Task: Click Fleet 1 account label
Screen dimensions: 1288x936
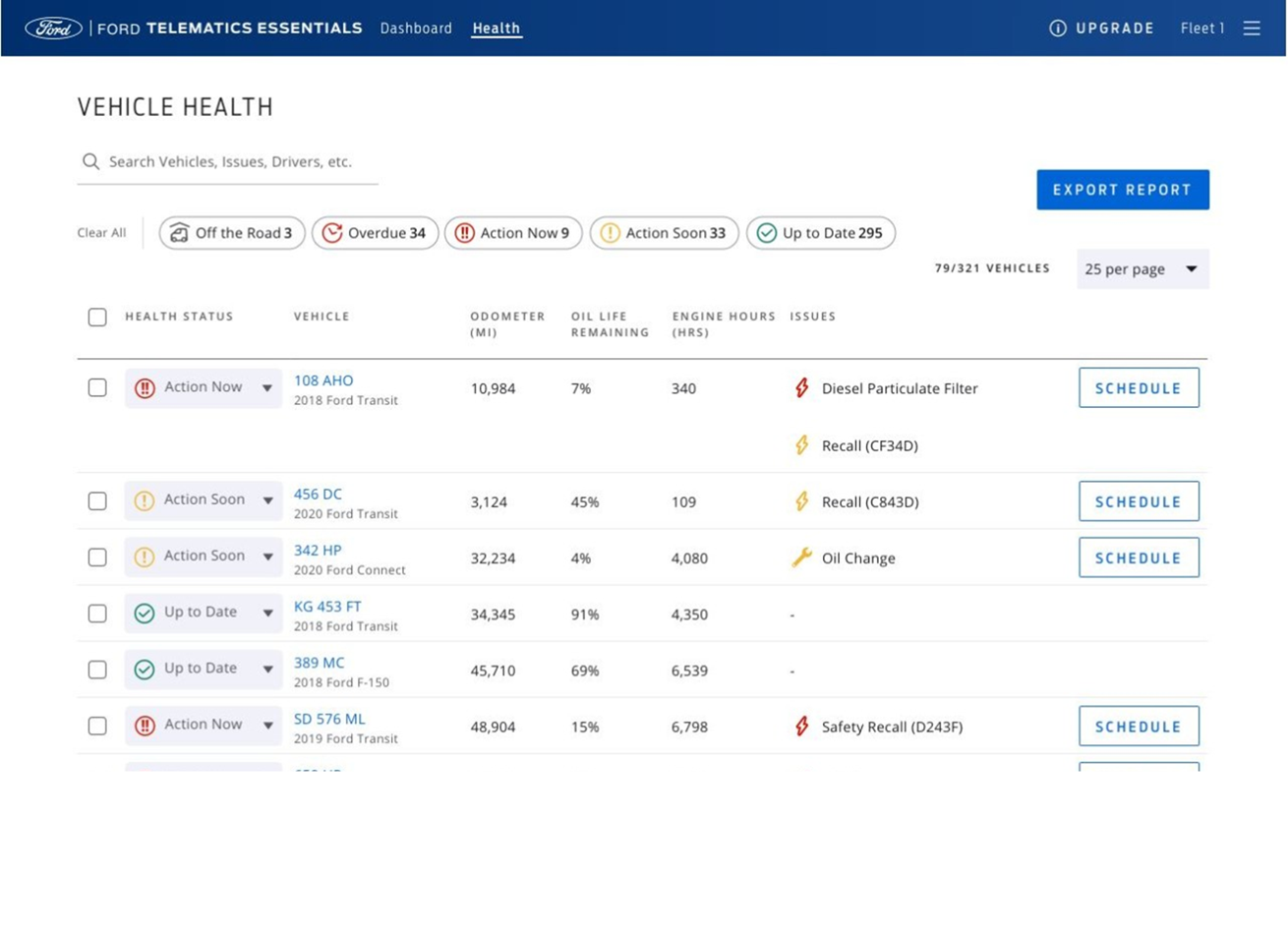Action: tap(1202, 29)
